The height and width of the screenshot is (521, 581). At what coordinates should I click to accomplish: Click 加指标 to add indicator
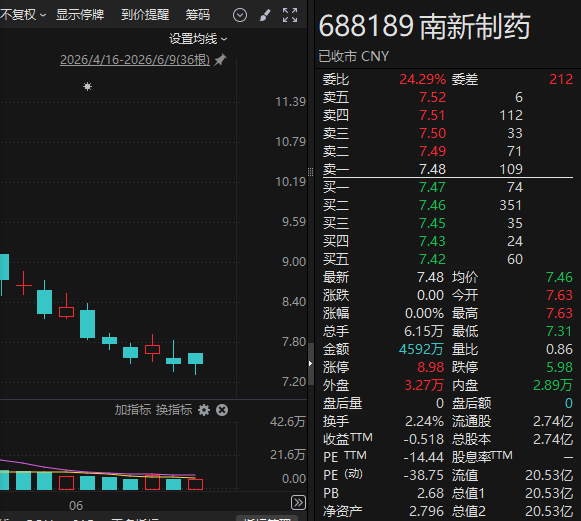pos(133,410)
